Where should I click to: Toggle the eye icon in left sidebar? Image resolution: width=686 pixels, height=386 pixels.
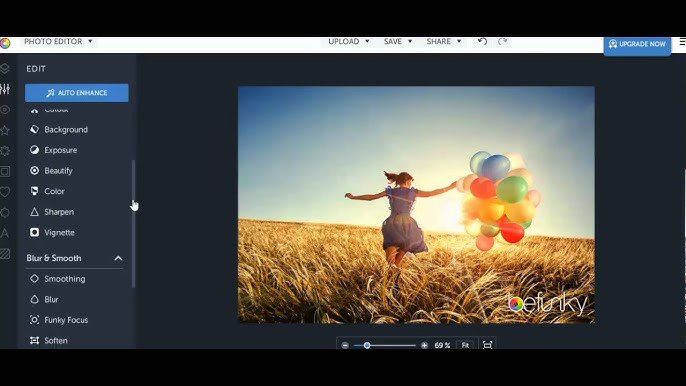coord(5,109)
